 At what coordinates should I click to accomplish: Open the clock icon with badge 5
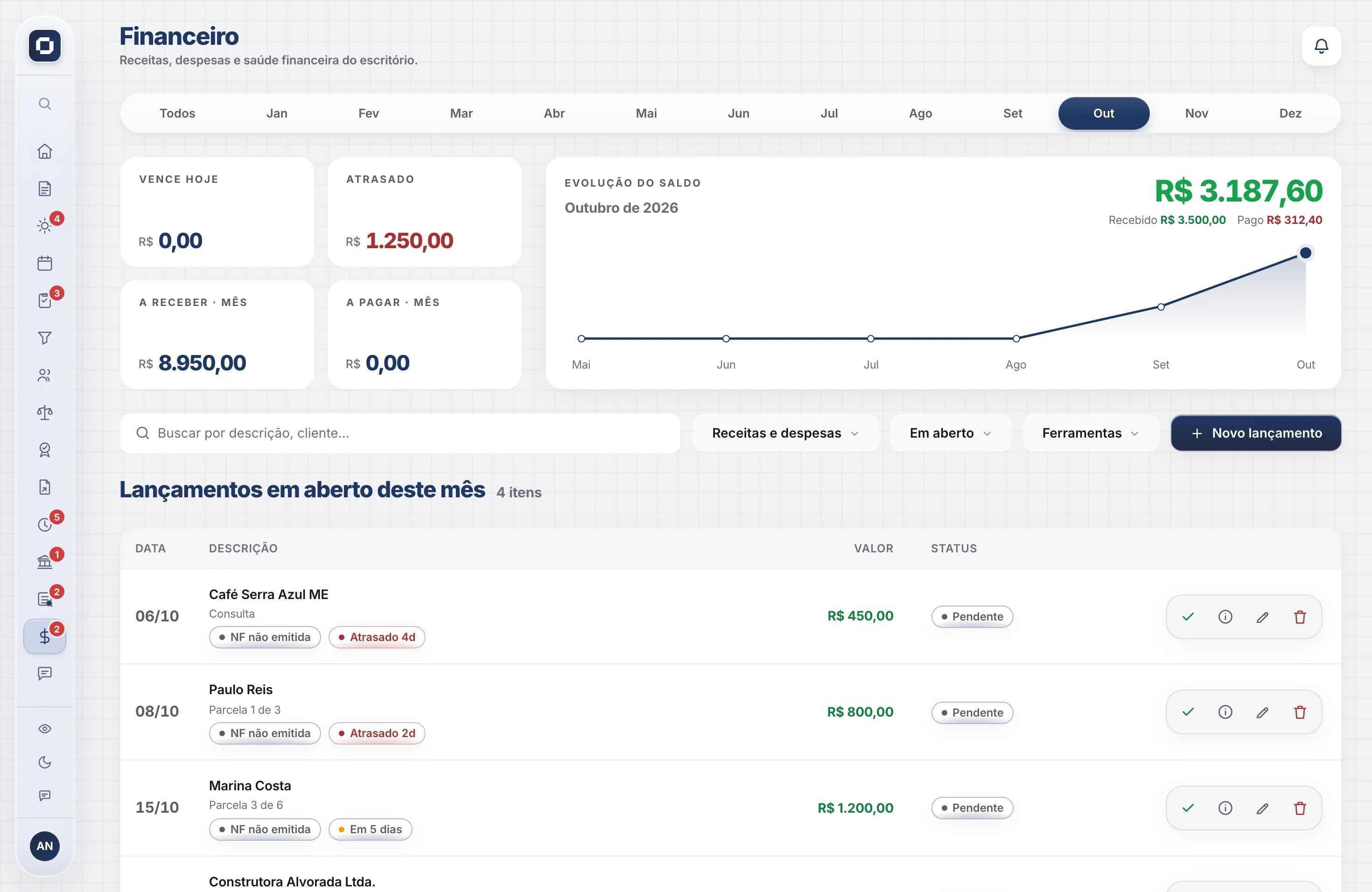click(x=44, y=524)
